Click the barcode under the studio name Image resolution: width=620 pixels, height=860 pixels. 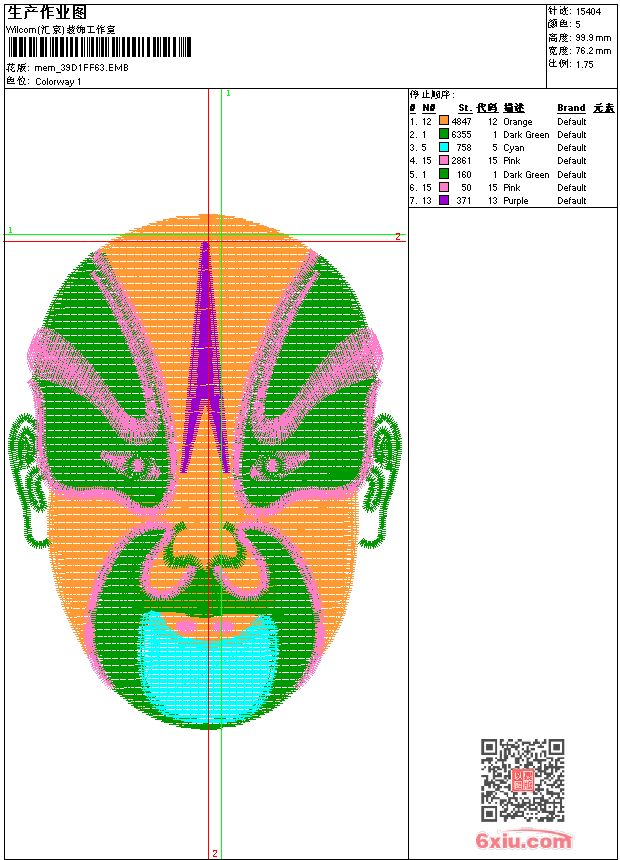(x=99, y=47)
